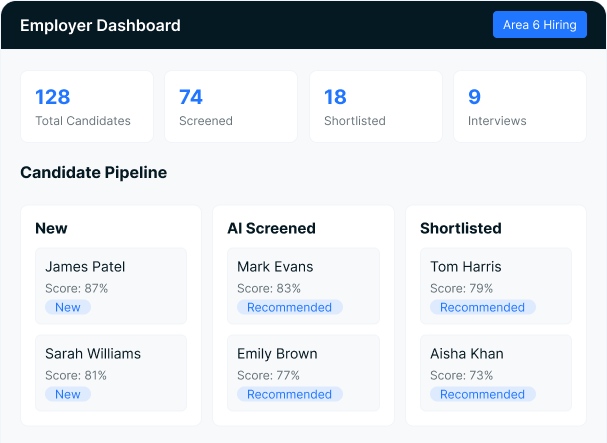
Task: Click the New column heading
Action: [51, 228]
